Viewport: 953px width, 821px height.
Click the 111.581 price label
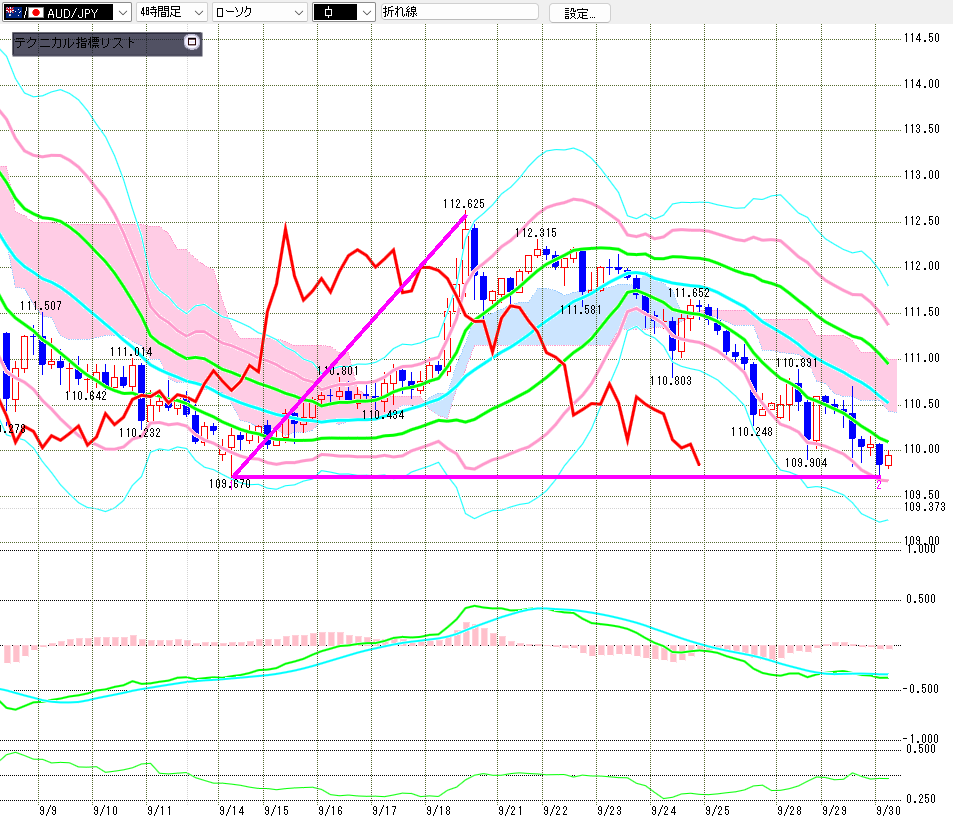tap(580, 309)
